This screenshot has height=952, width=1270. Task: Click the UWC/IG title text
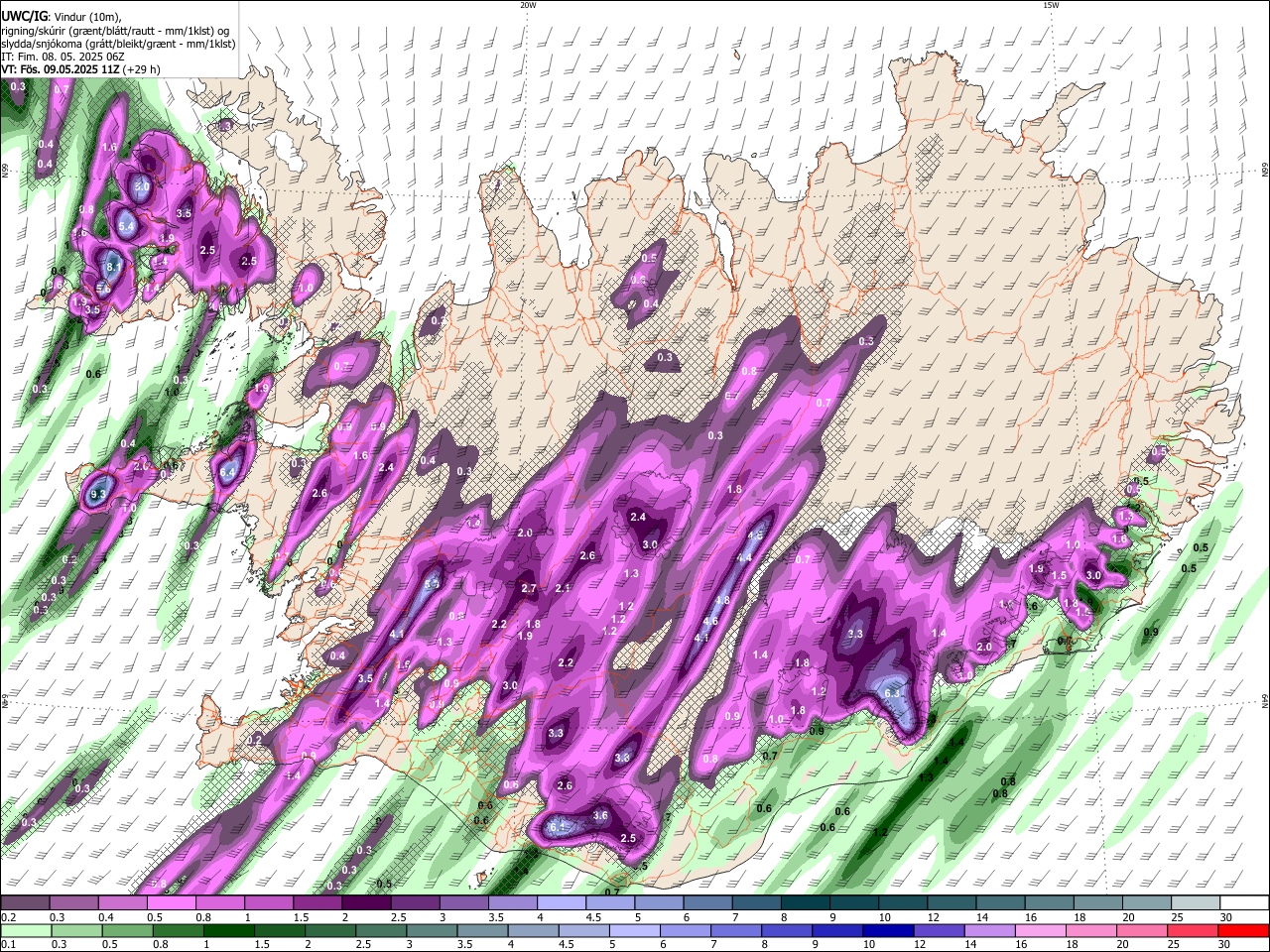23,17
